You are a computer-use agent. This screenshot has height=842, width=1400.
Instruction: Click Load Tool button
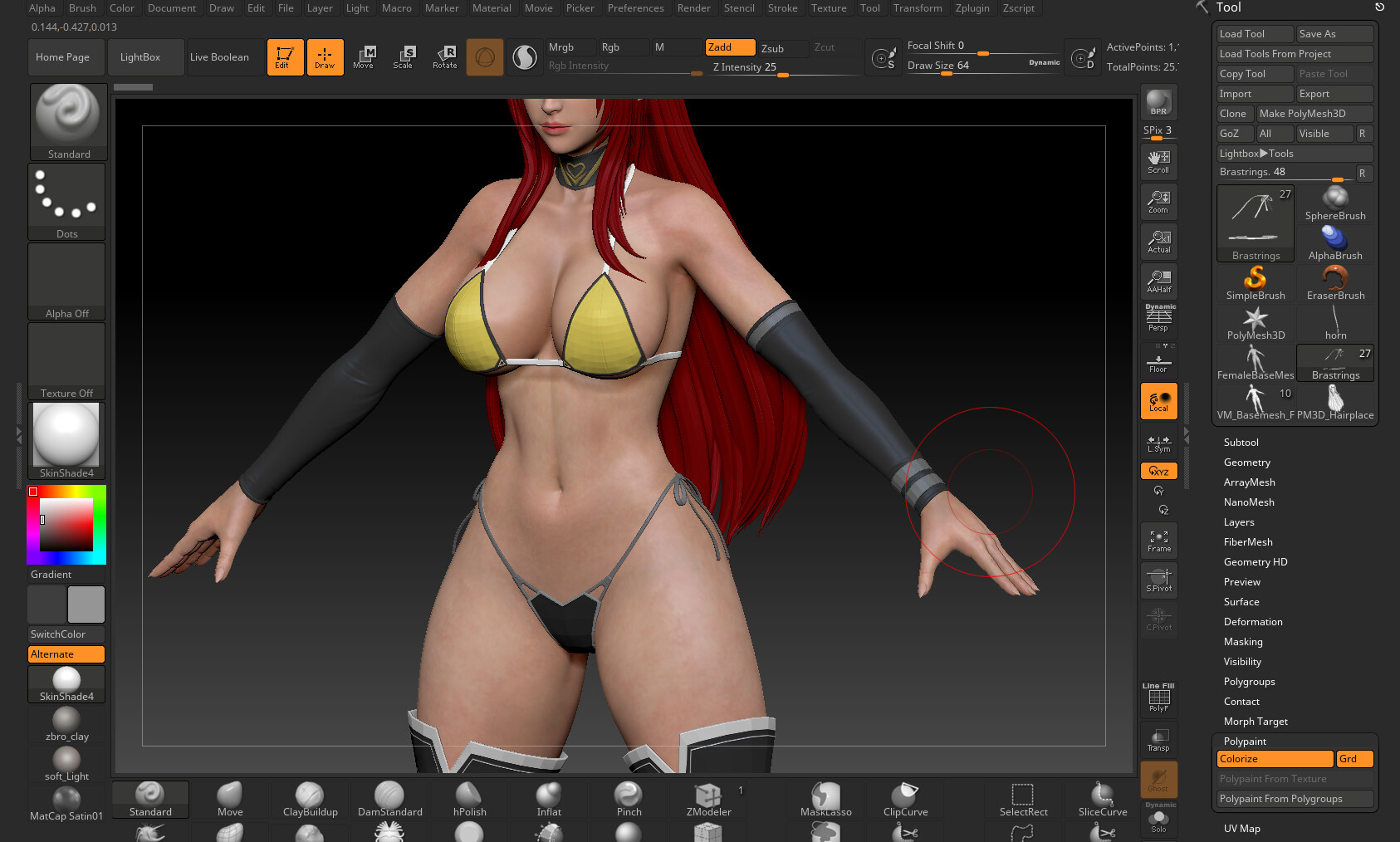click(1255, 34)
